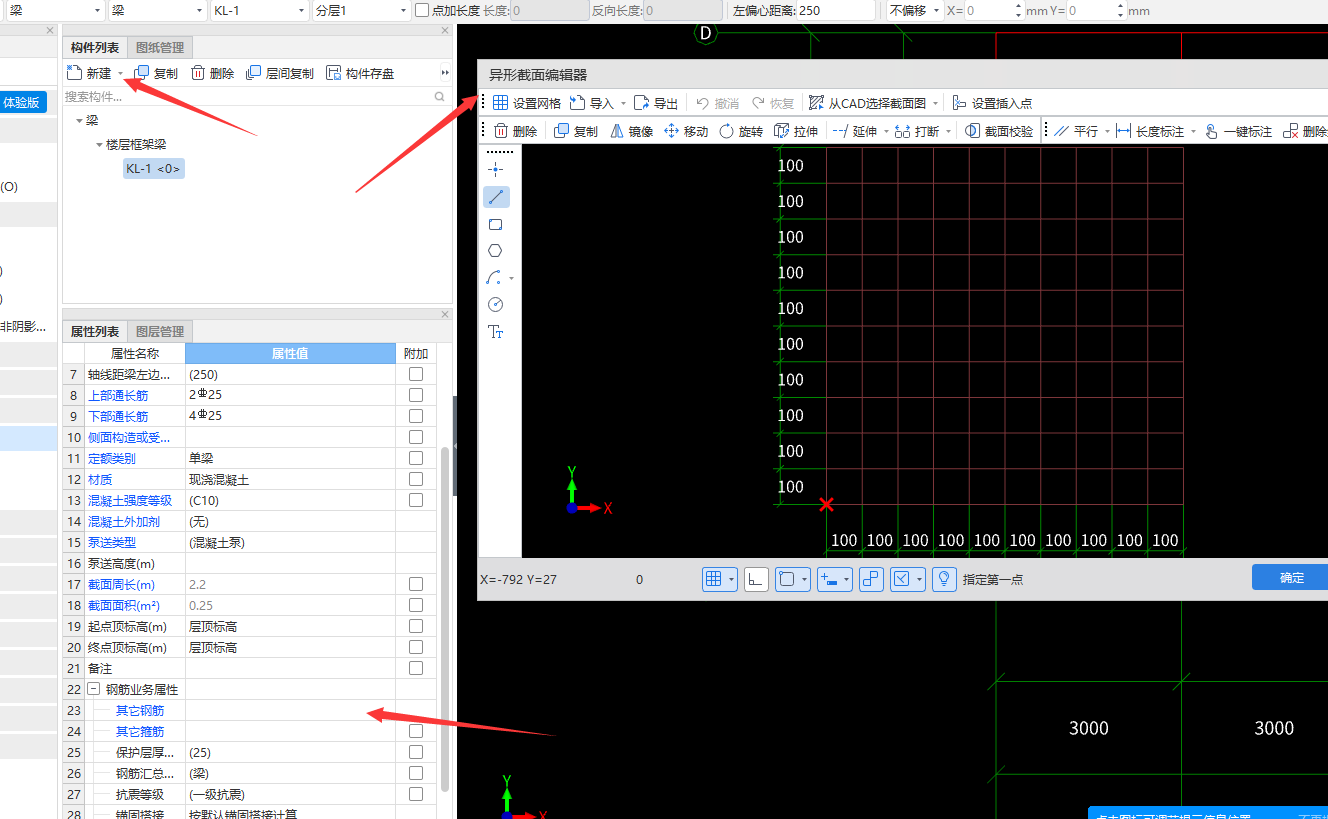Check 附加 box for 下部通长筋 row
The image size is (1328, 819).
point(416,416)
